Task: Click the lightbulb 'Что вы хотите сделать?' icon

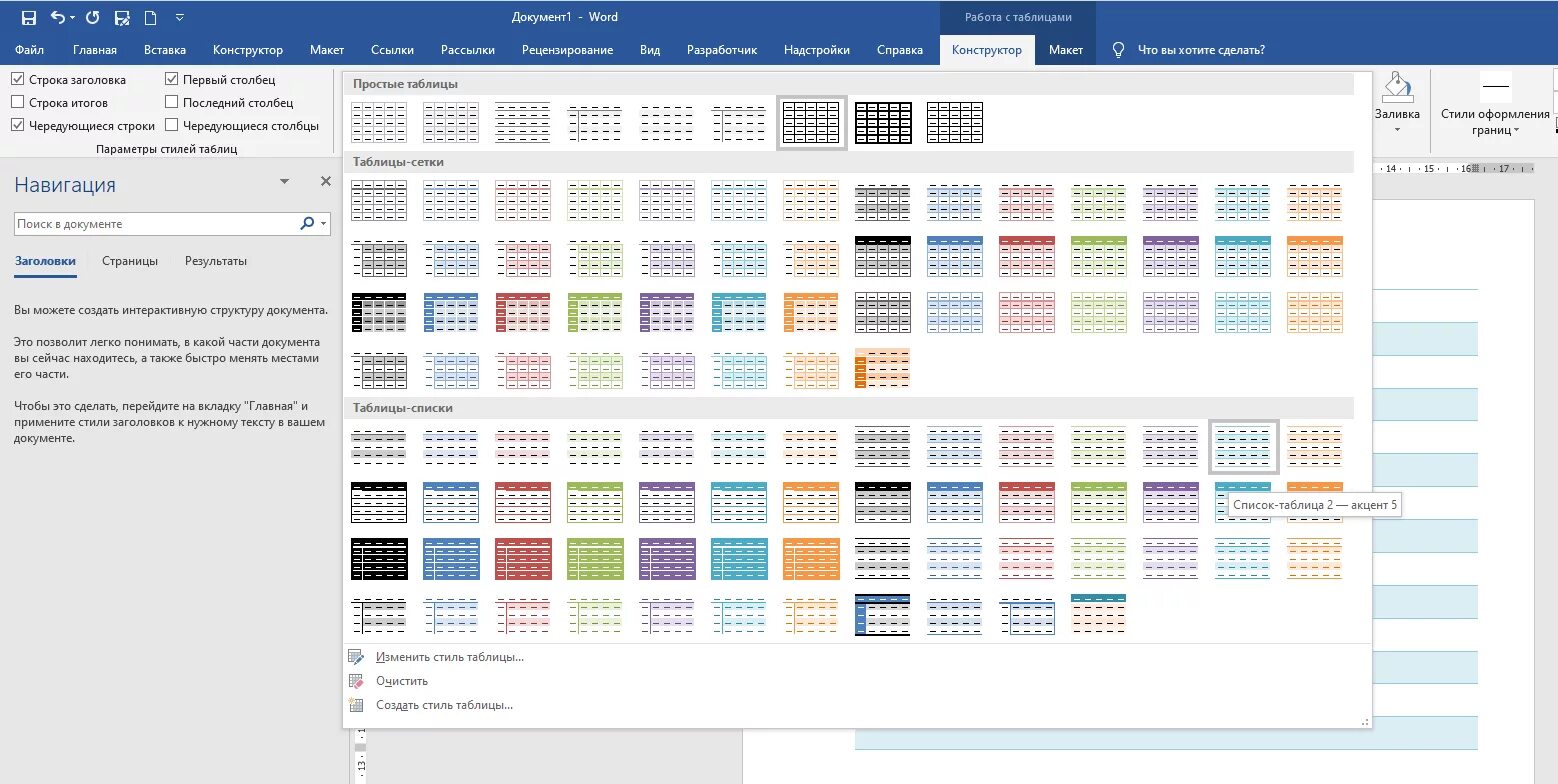Action: coord(1118,50)
